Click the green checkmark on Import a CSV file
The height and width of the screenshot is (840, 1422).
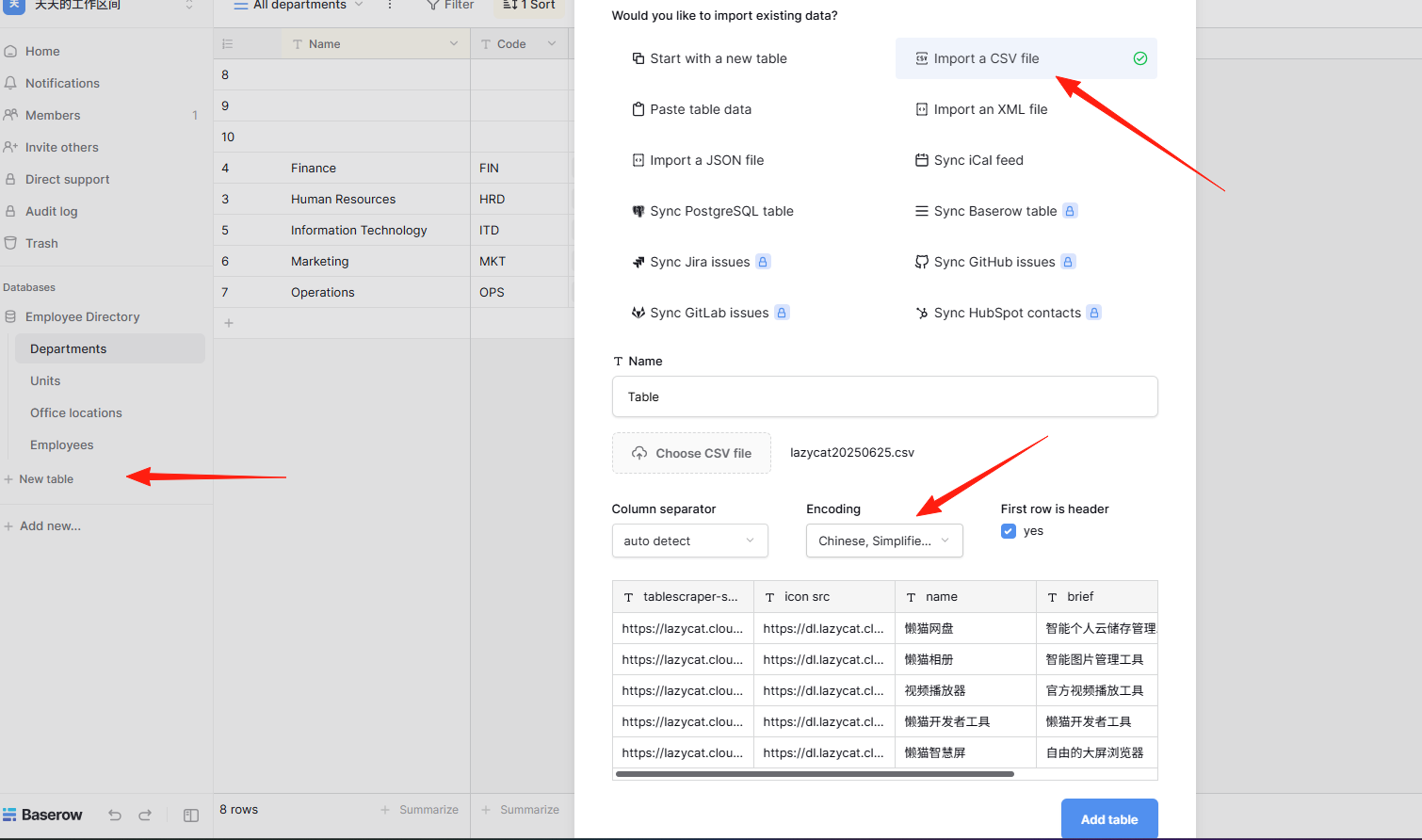[1140, 58]
